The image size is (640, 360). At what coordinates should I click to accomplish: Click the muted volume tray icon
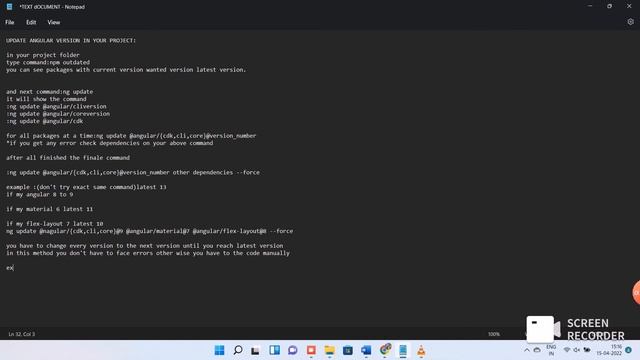tap(577, 350)
